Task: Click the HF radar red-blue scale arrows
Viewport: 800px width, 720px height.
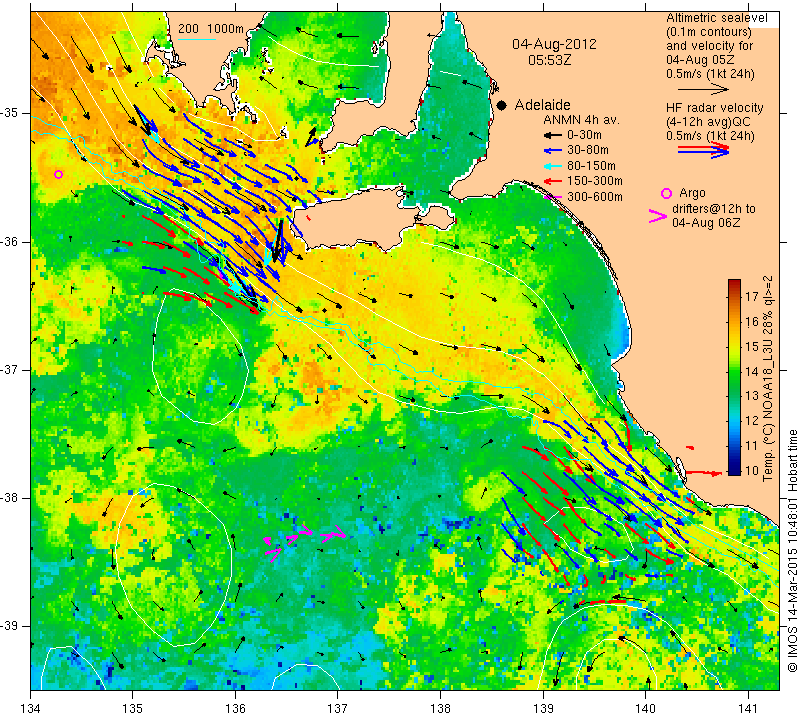Action: point(703,150)
